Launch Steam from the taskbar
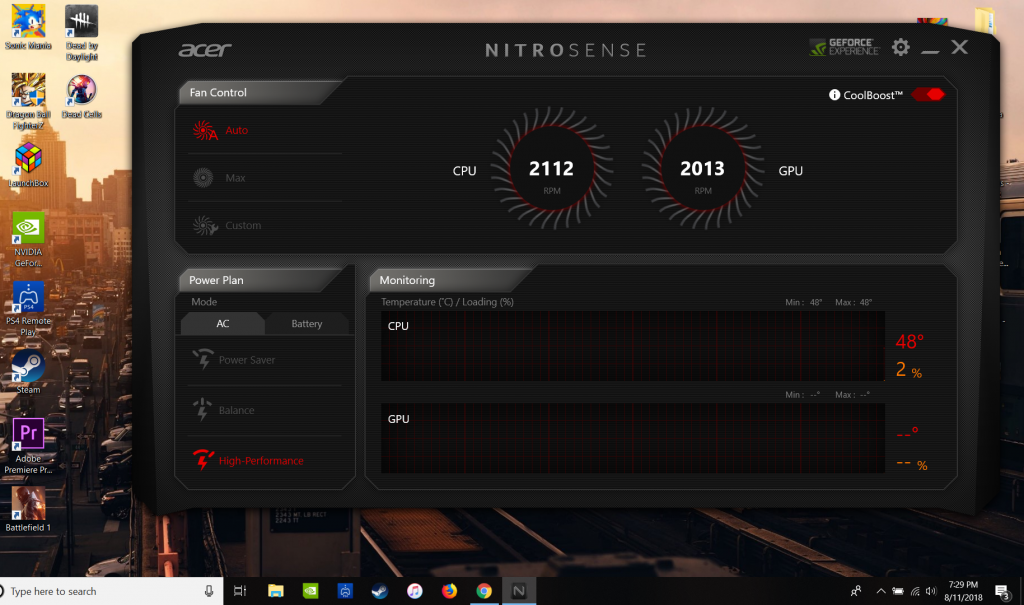Viewport: 1024px width, 605px height. click(380, 590)
